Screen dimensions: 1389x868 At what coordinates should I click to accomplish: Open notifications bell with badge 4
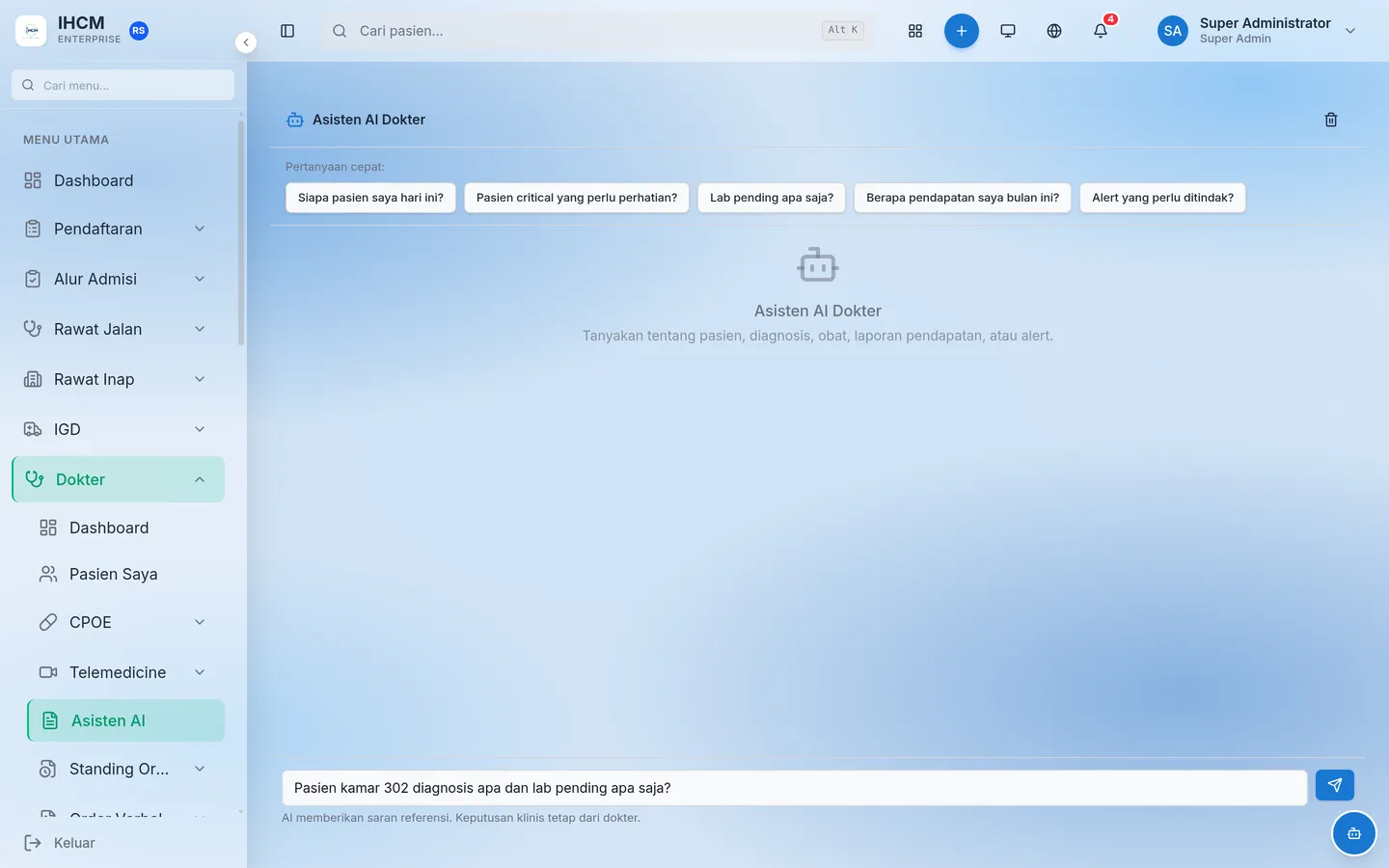(x=1101, y=31)
